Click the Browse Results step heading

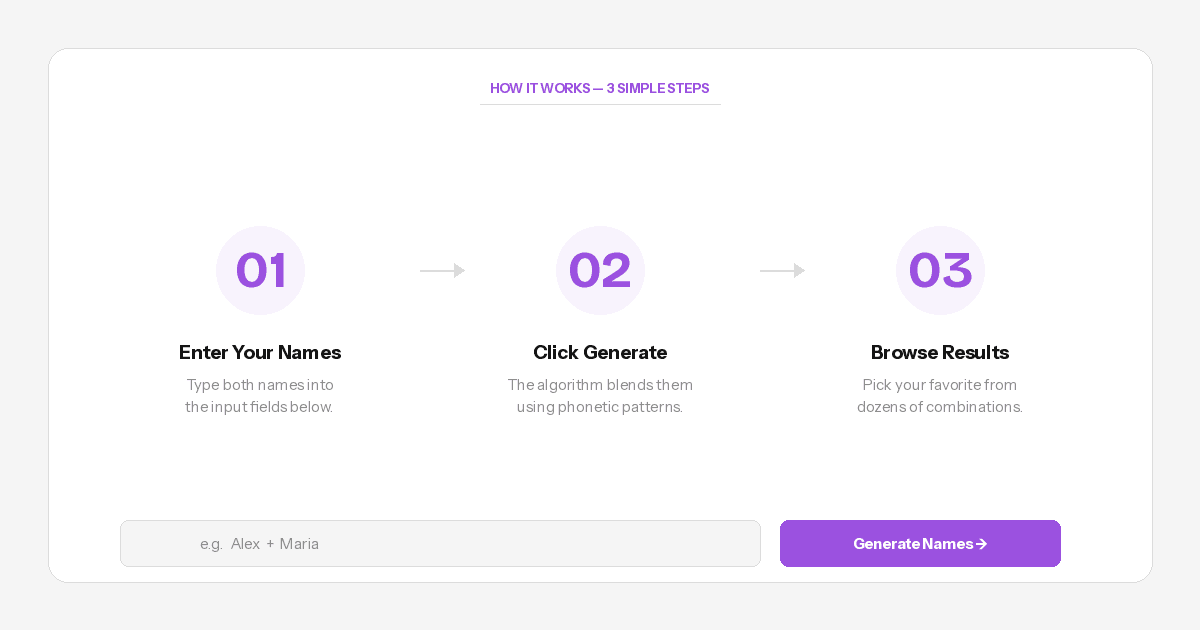tap(940, 352)
